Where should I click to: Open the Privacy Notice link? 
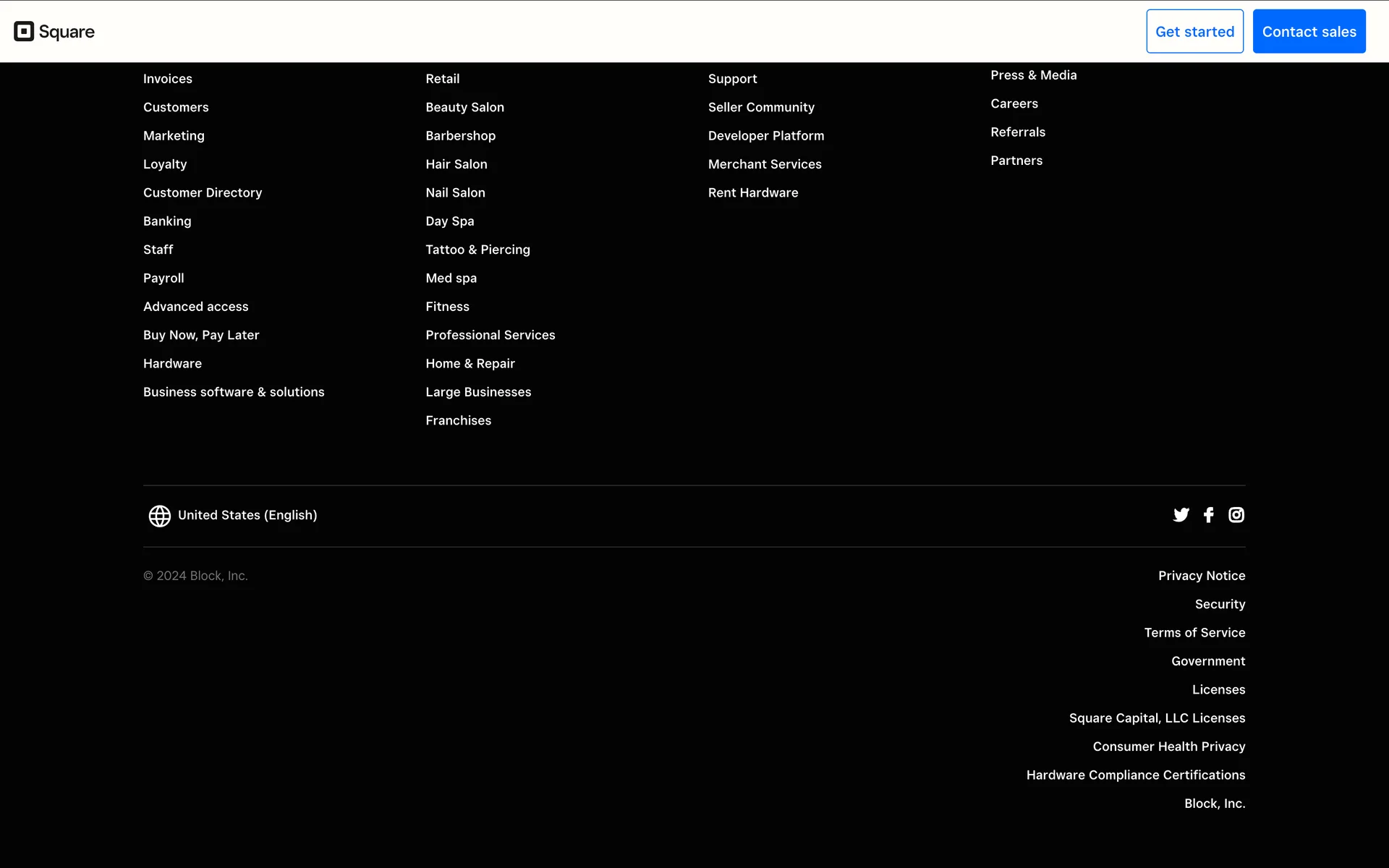[1201, 576]
